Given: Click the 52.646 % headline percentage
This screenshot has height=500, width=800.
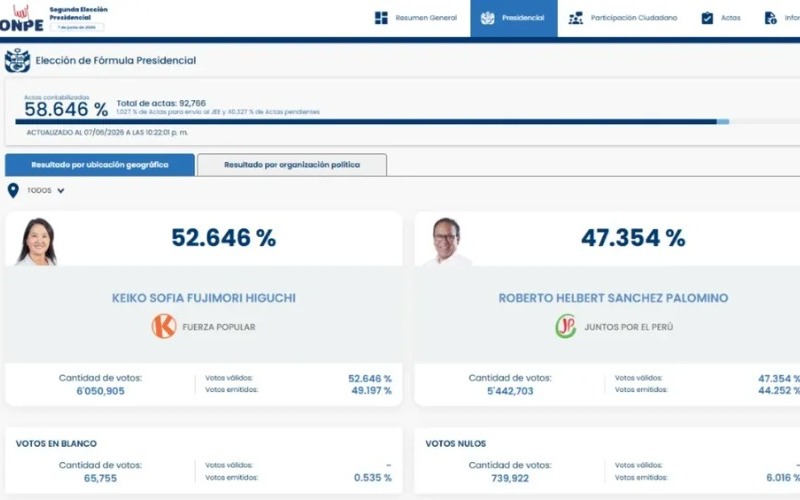Looking at the screenshot, I should click(x=223, y=238).
